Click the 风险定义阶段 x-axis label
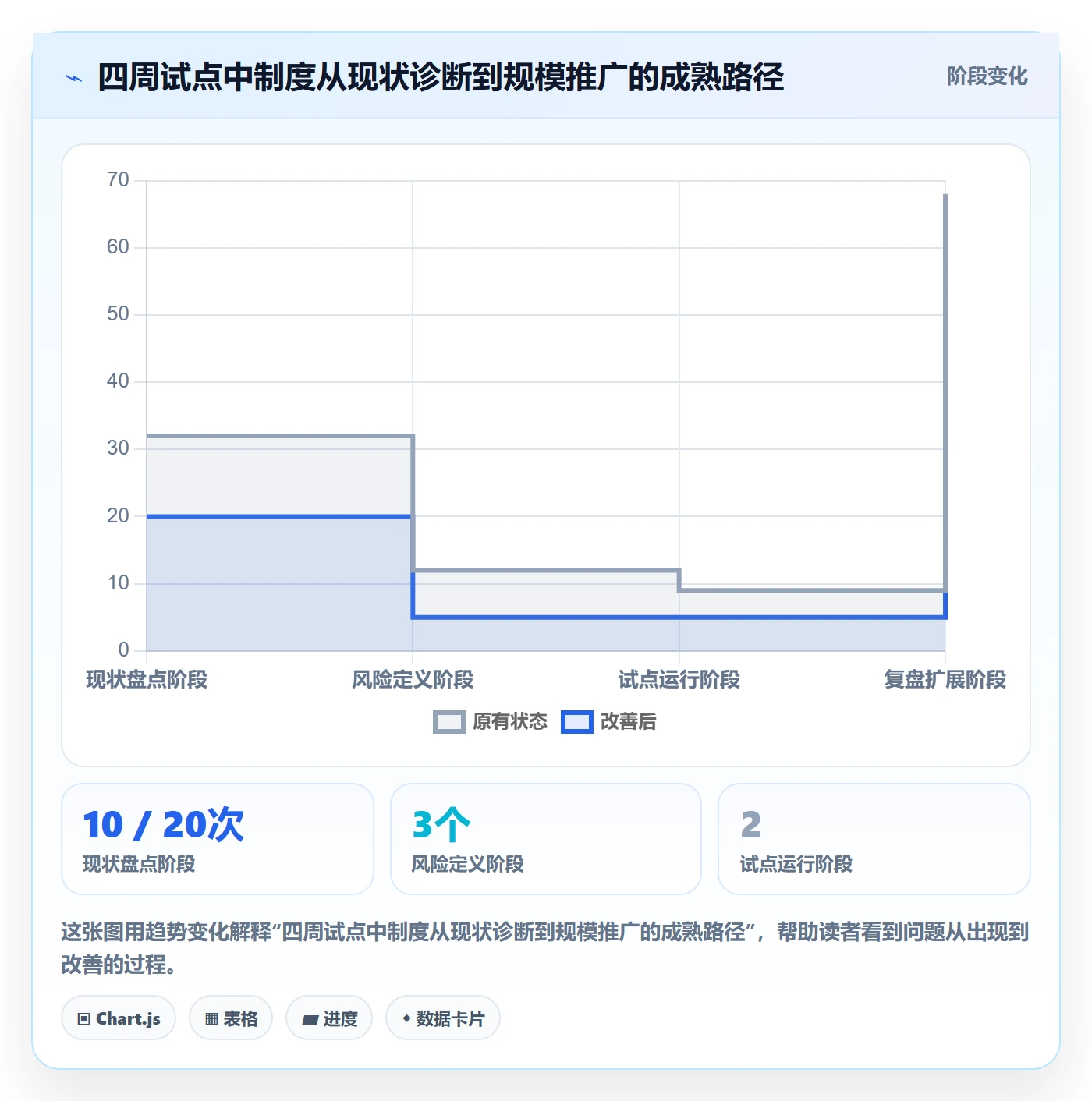1092x1101 pixels. pos(413,680)
